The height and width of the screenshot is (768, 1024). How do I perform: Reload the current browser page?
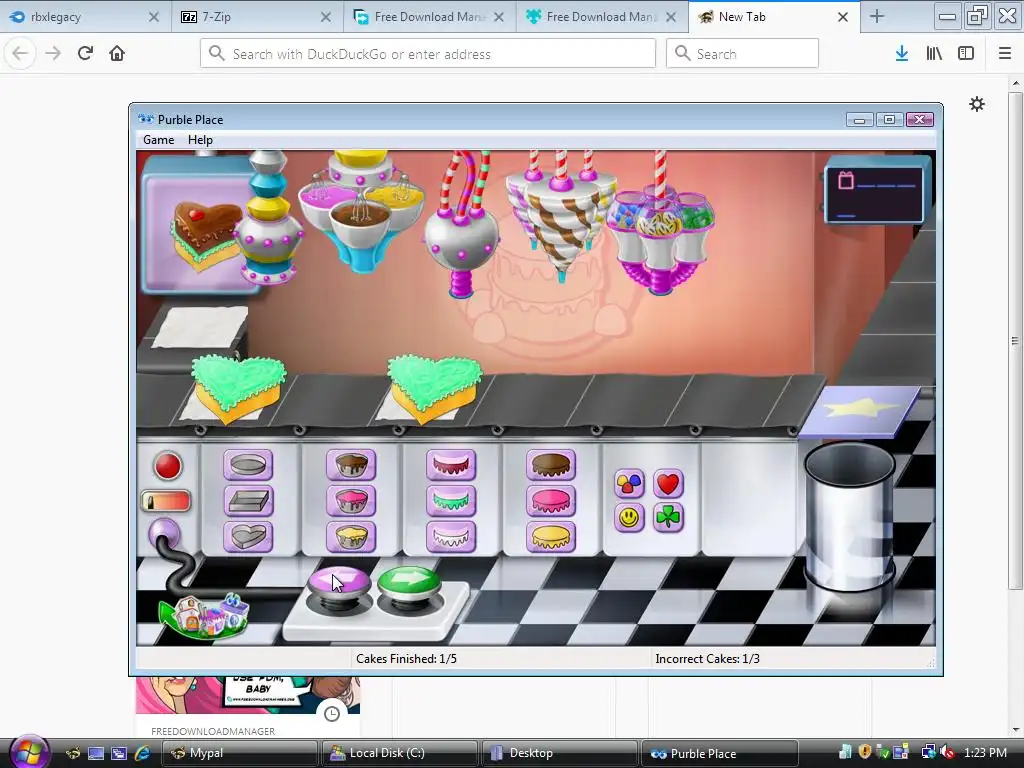coord(85,53)
